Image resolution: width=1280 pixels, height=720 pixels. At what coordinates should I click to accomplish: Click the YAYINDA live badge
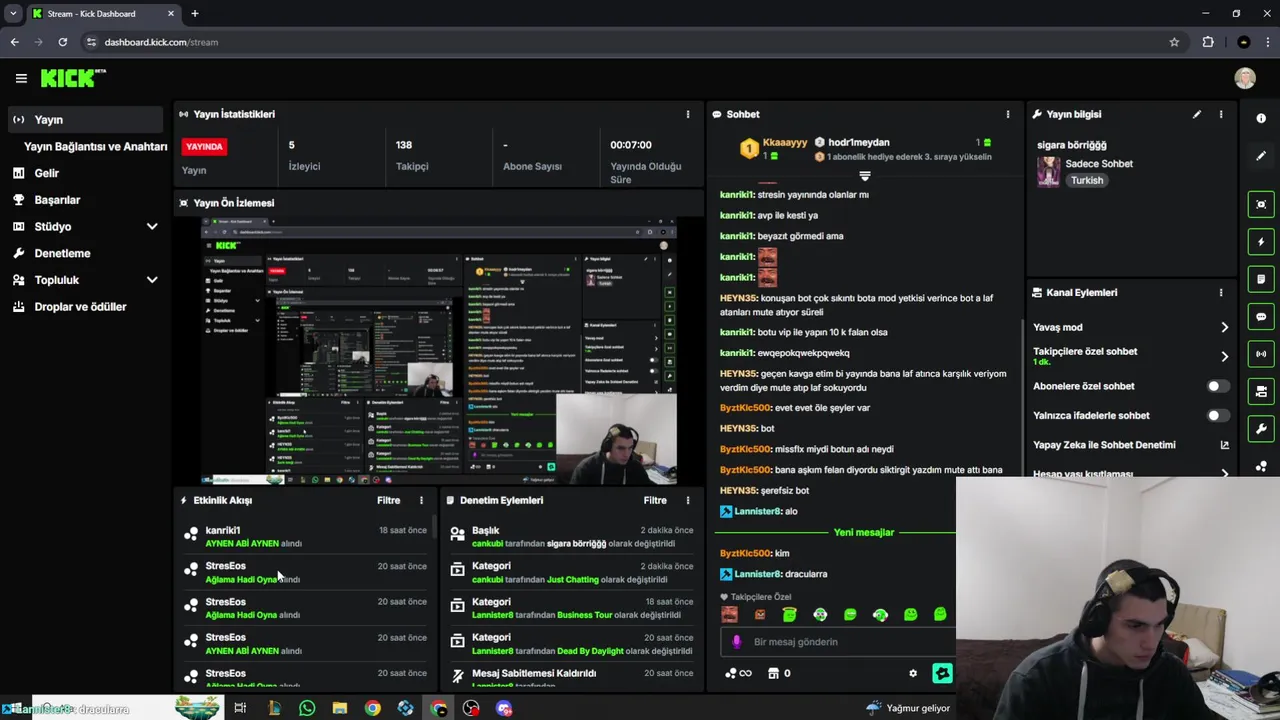coord(204,146)
